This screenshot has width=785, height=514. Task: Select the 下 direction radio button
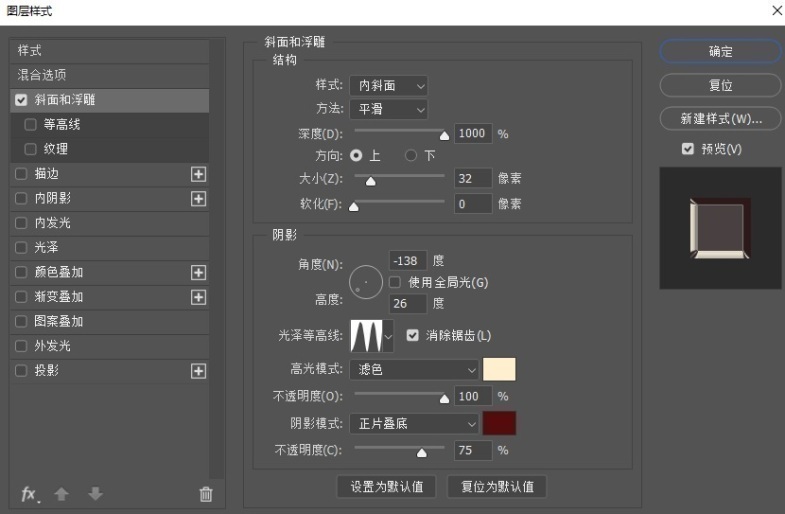coord(411,156)
